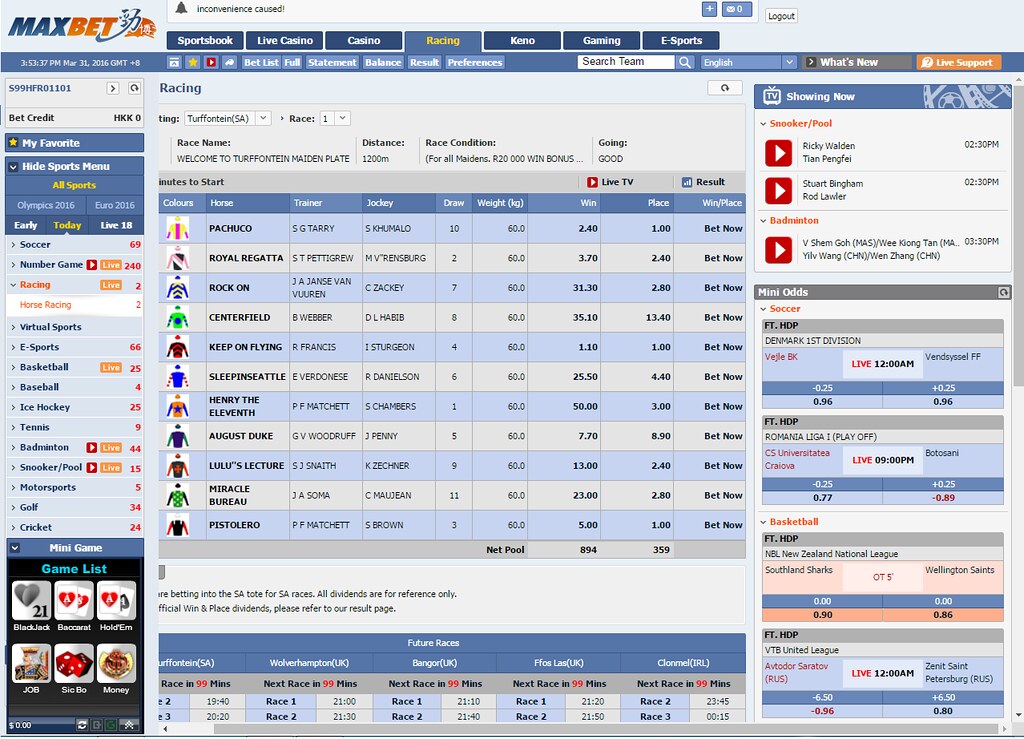
Task: Switch to the Live Casino tab
Action: pyautogui.click(x=285, y=40)
